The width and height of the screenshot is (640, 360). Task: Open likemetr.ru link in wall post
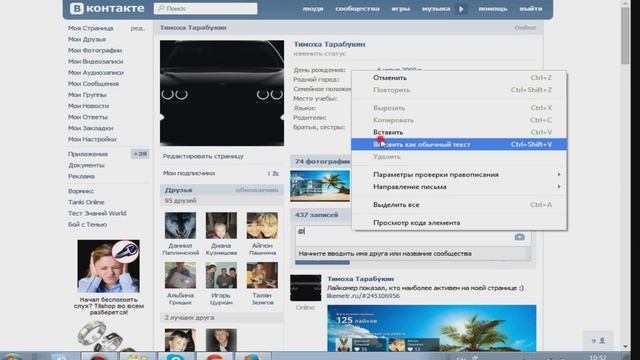coord(363,296)
